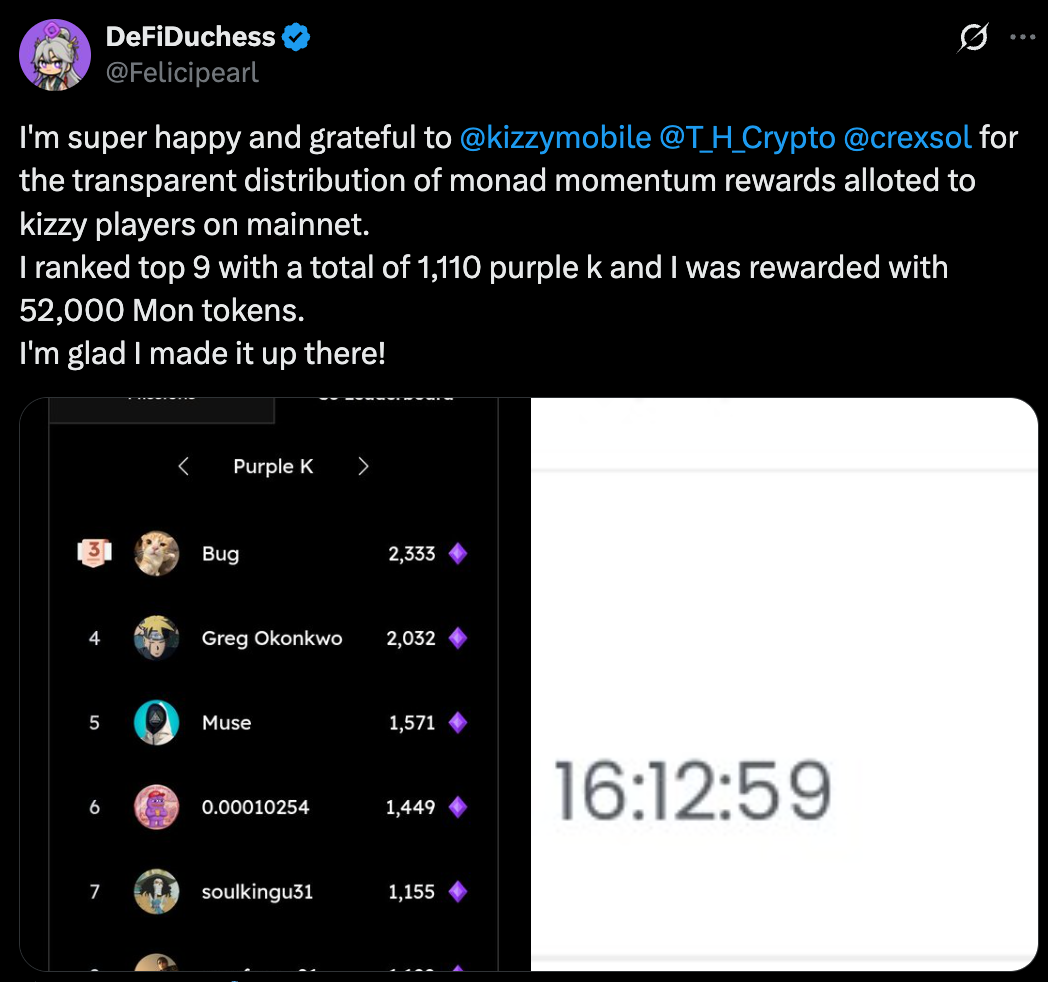Open the 16:12:59 timestamp image
The image size is (1048, 982).
[x=784, y=684]
